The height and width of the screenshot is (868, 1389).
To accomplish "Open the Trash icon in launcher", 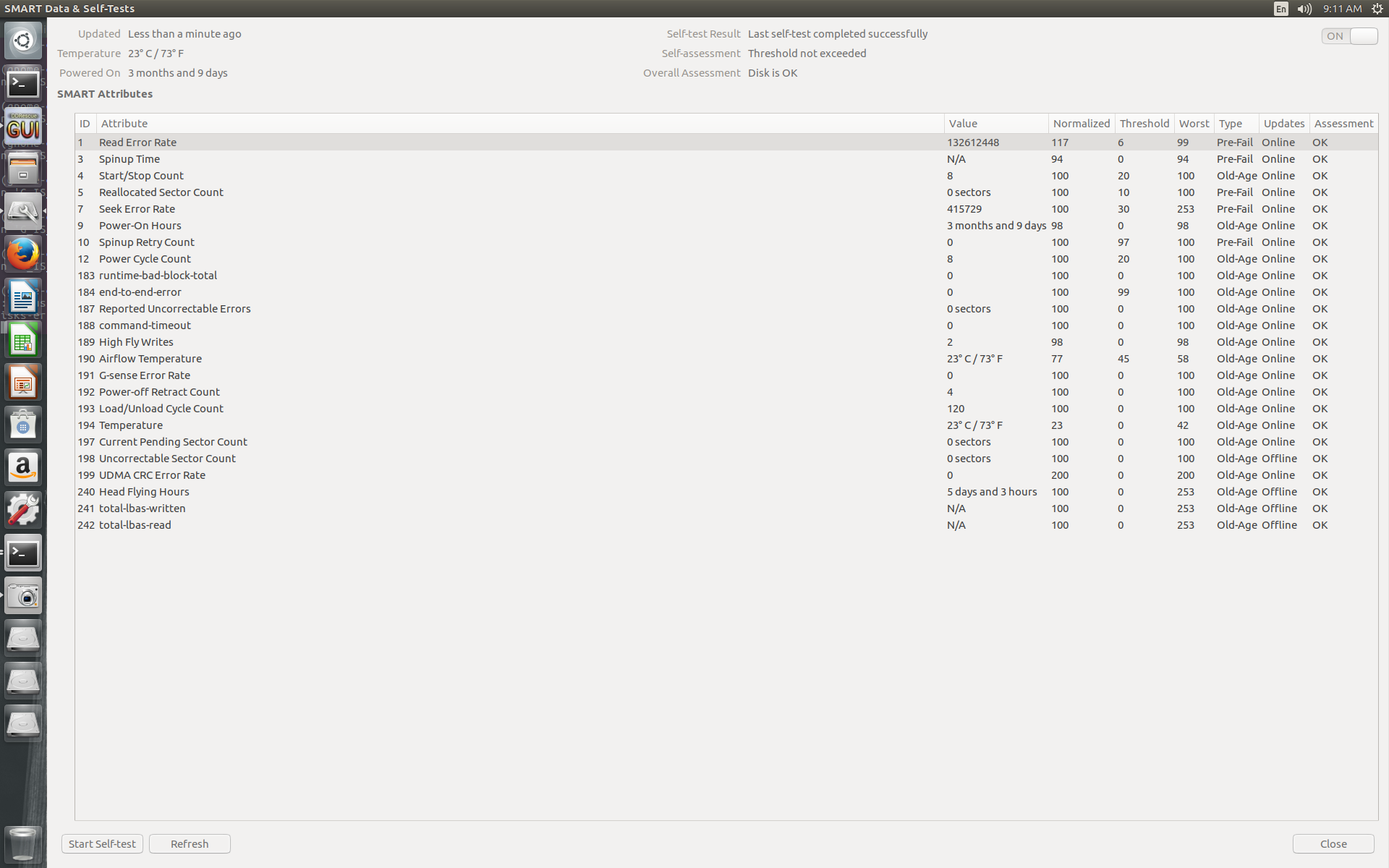I will coord(23,843).
